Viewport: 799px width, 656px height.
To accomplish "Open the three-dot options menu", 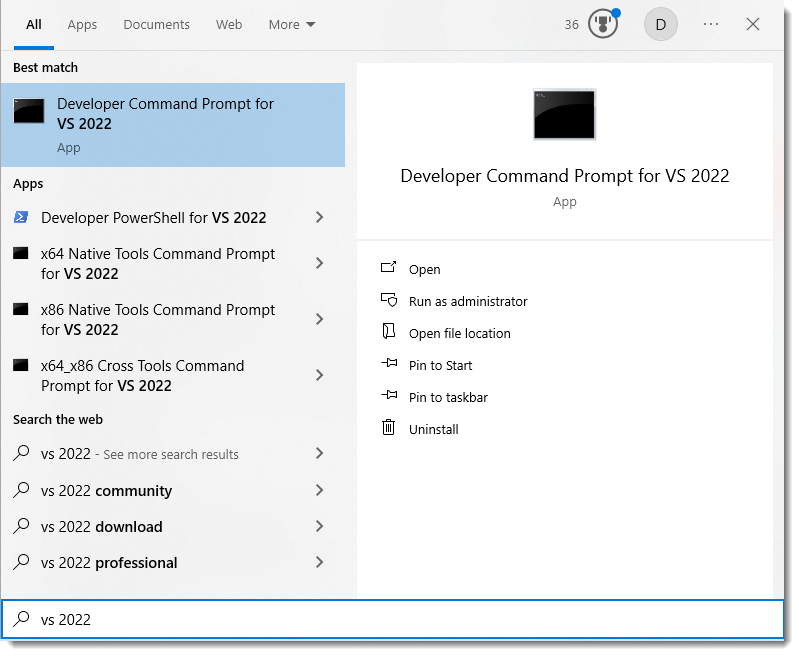I will click(x=711, y=24).
